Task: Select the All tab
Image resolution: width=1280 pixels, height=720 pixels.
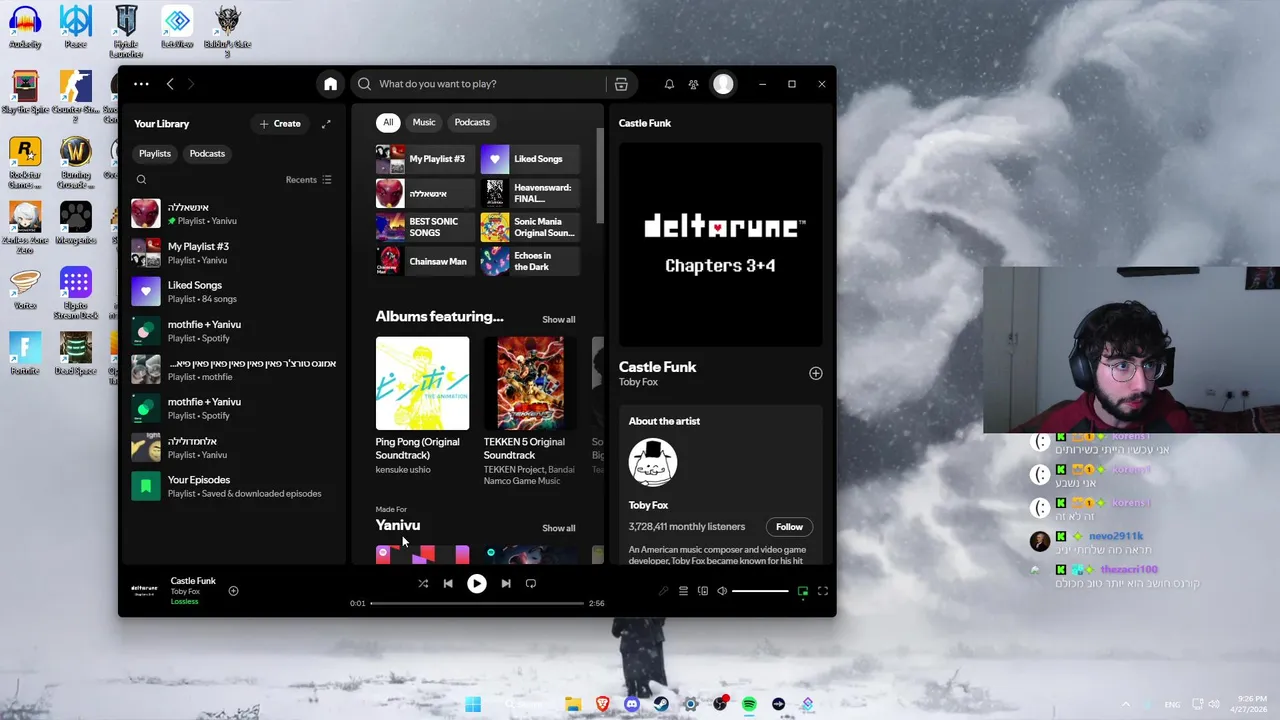Action: tap(388, 122)
